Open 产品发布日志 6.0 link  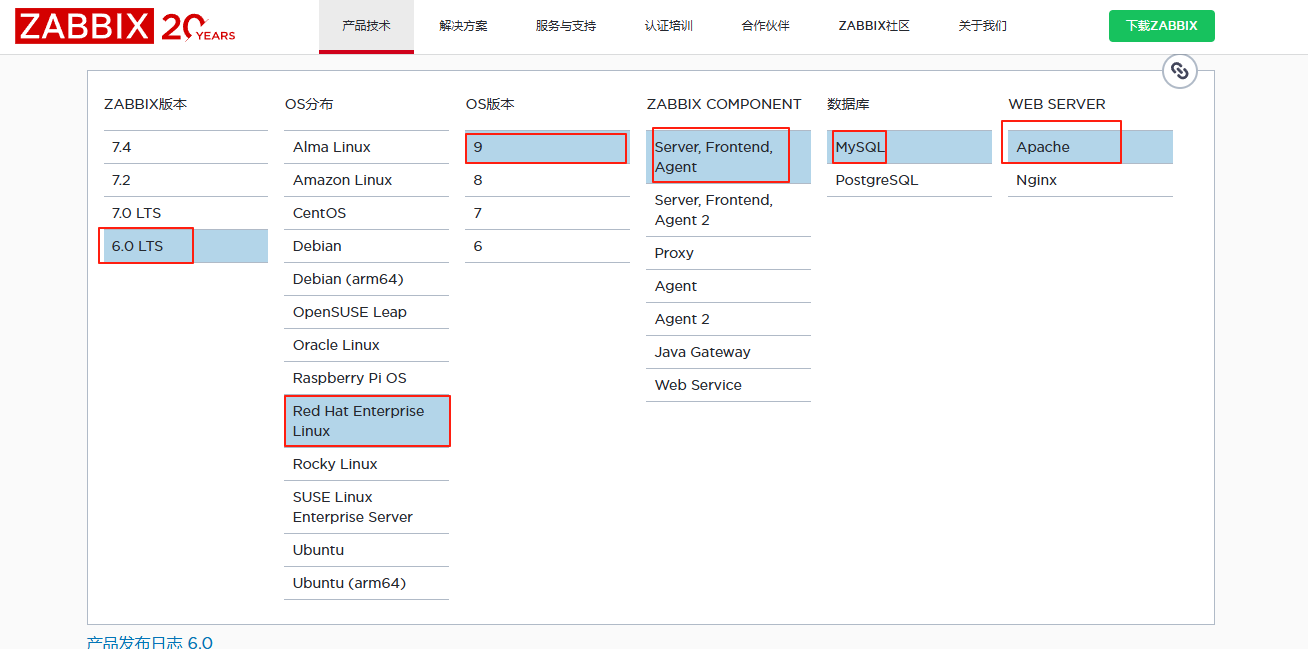(150, 642)
